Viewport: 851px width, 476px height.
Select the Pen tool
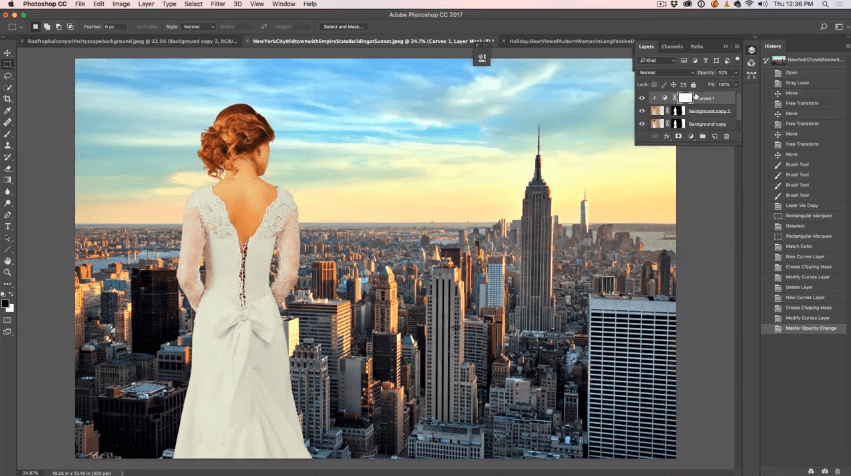[8, 215]
